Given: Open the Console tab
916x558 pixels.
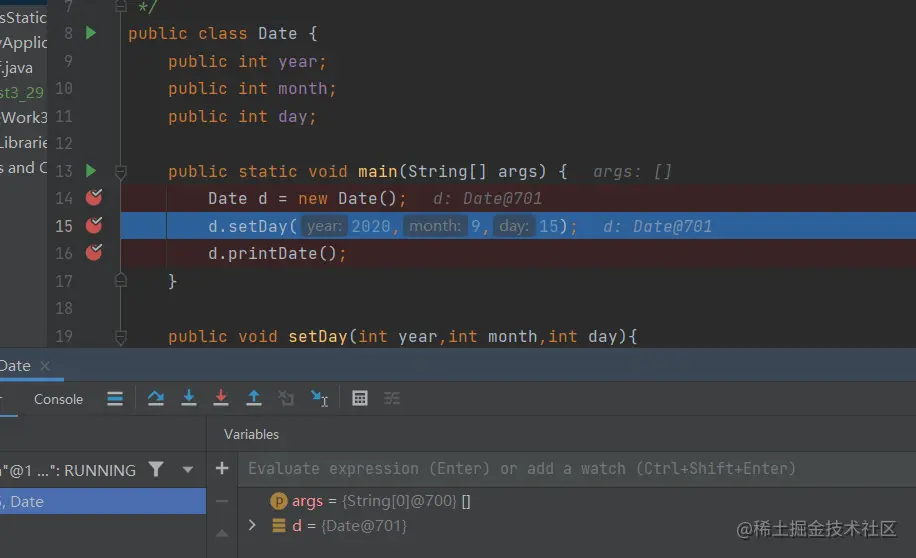Looking at the screenshot, I should tap(58, 399).
